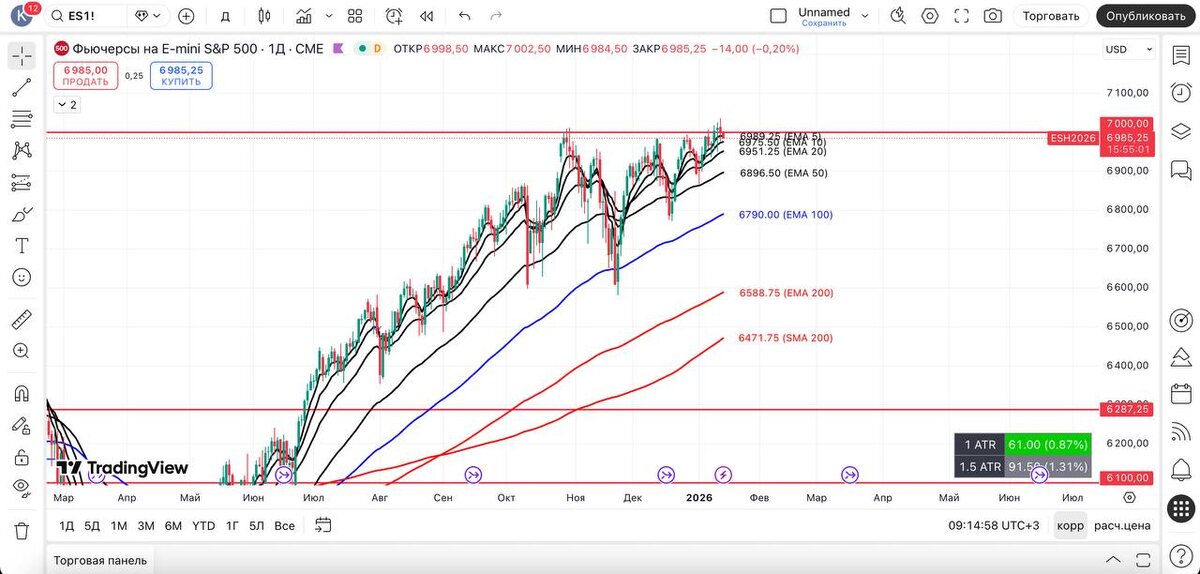Open the candlestick chart type selector
Image resolution: width=1200 pixels, height=574 pixels.
click(264, 16)
